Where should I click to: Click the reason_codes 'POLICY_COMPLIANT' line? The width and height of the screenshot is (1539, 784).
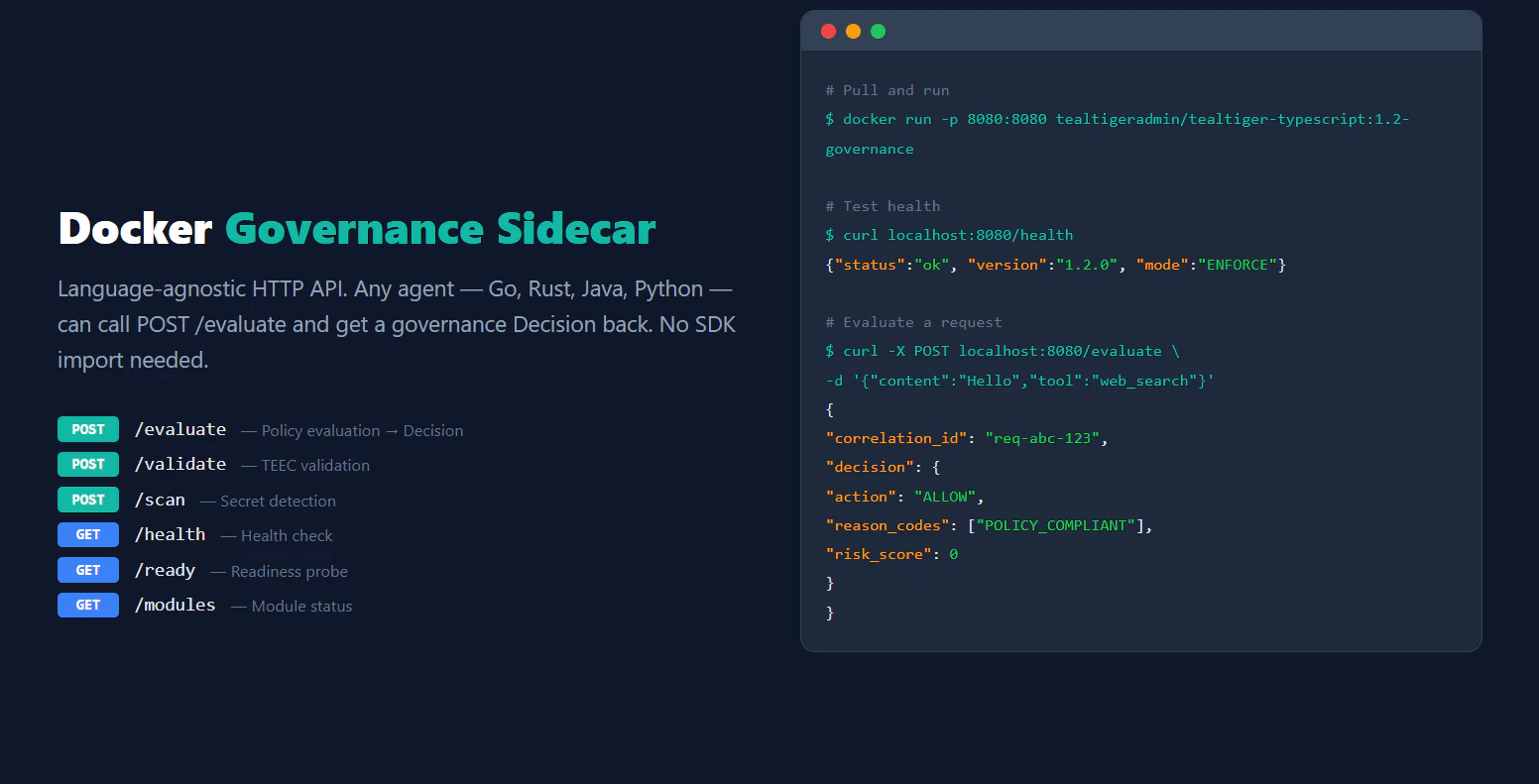point(990,525)
